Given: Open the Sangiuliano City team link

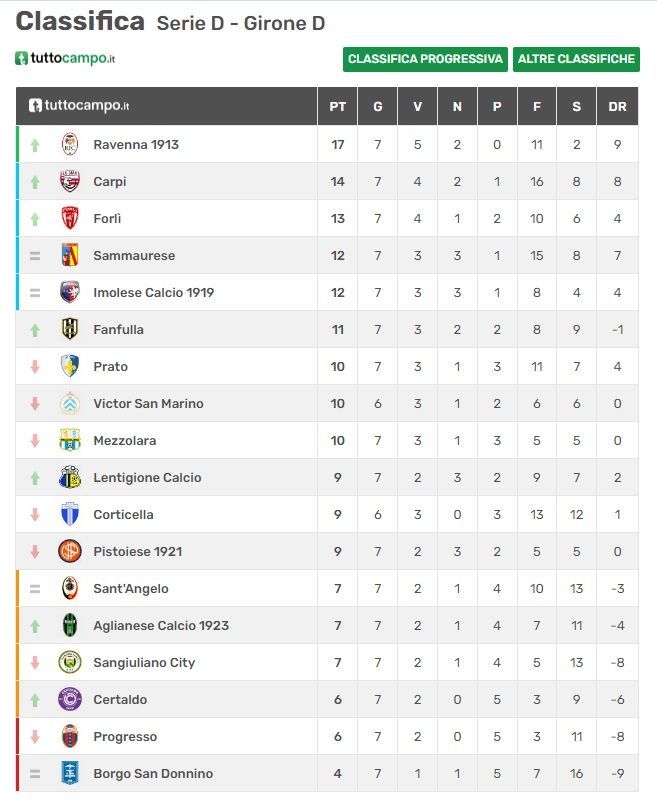Looking at the screenshot, I should 144,663.
